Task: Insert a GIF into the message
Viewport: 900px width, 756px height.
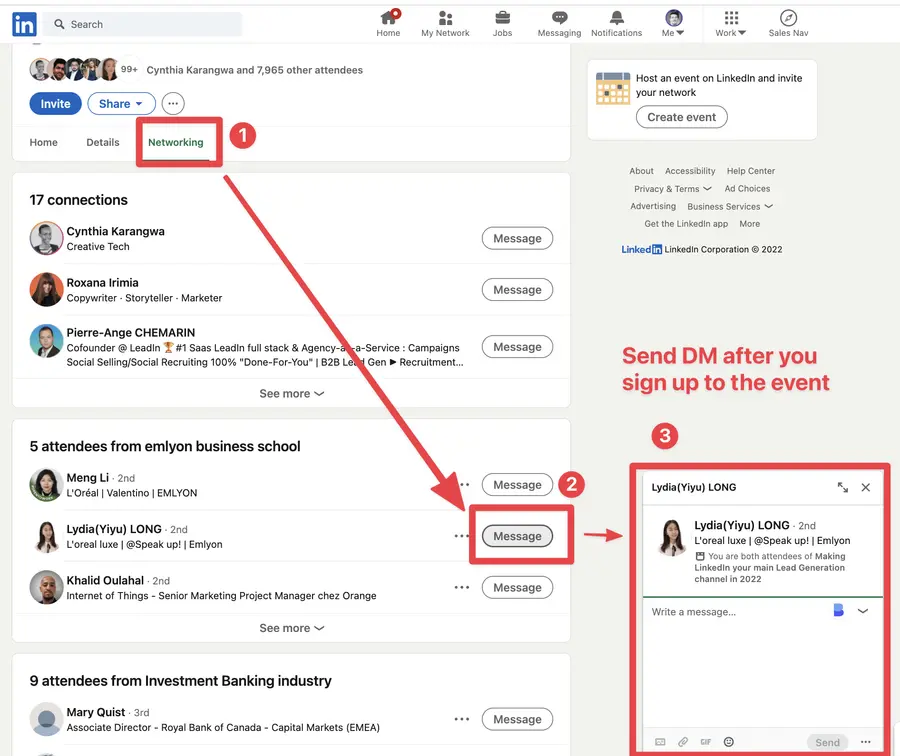Action: coord(705,742)
